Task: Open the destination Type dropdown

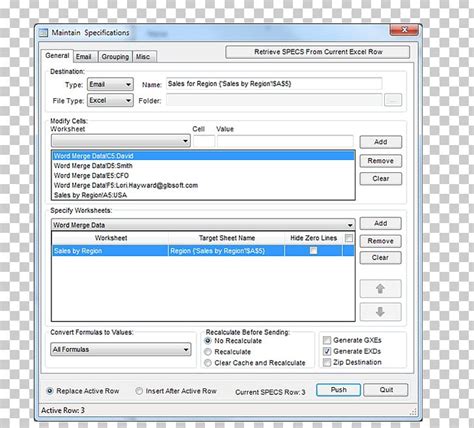Action: (x=110, y=84)
